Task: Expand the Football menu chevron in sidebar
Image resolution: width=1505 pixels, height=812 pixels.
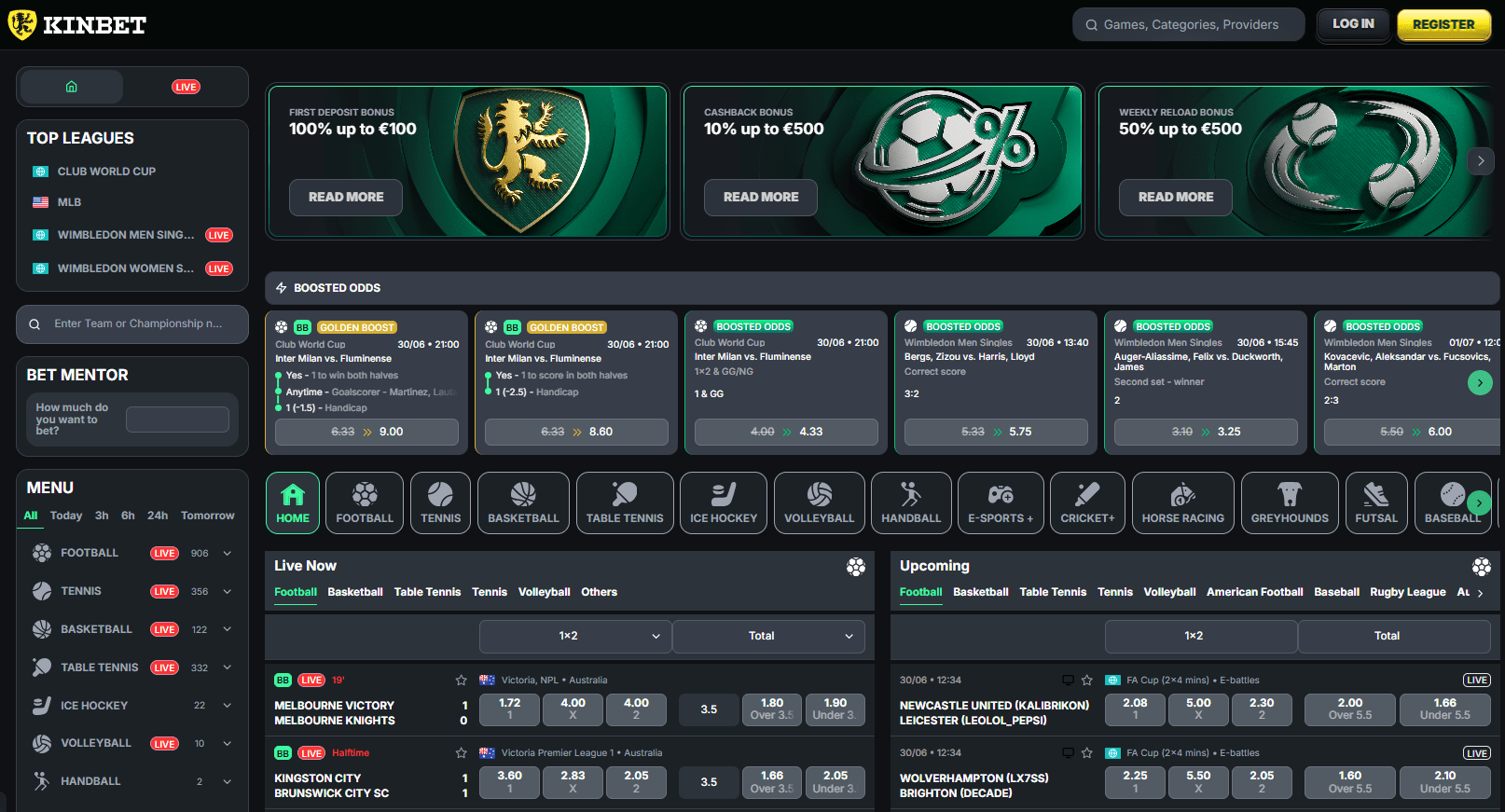Action: point(227,554)
